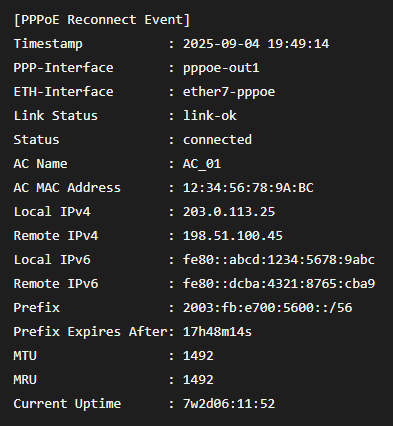Click the MTU value 1492
This screenshot has width=393, height=426.
[198, 356]
